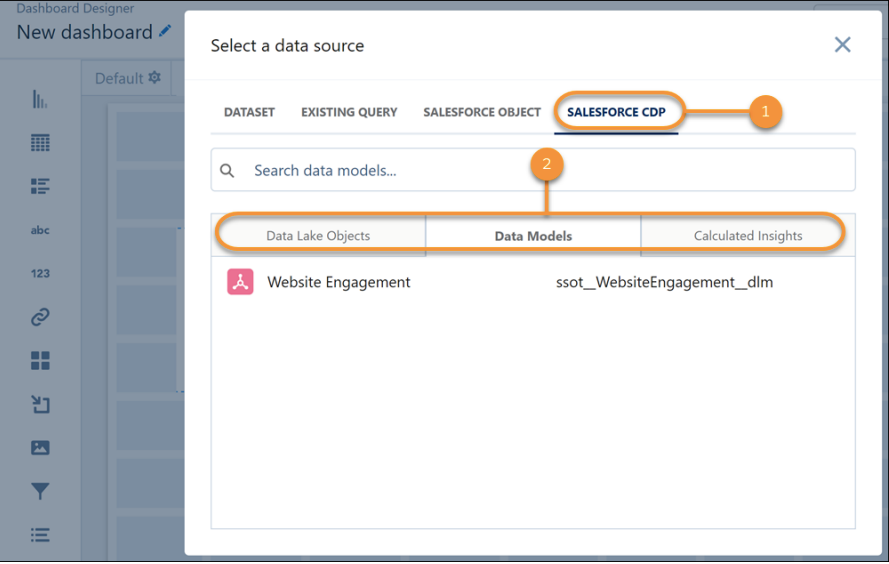Close the Select a data source dialog
The image size is (889, 564).
pyautogui.click(x=843, y=45)
